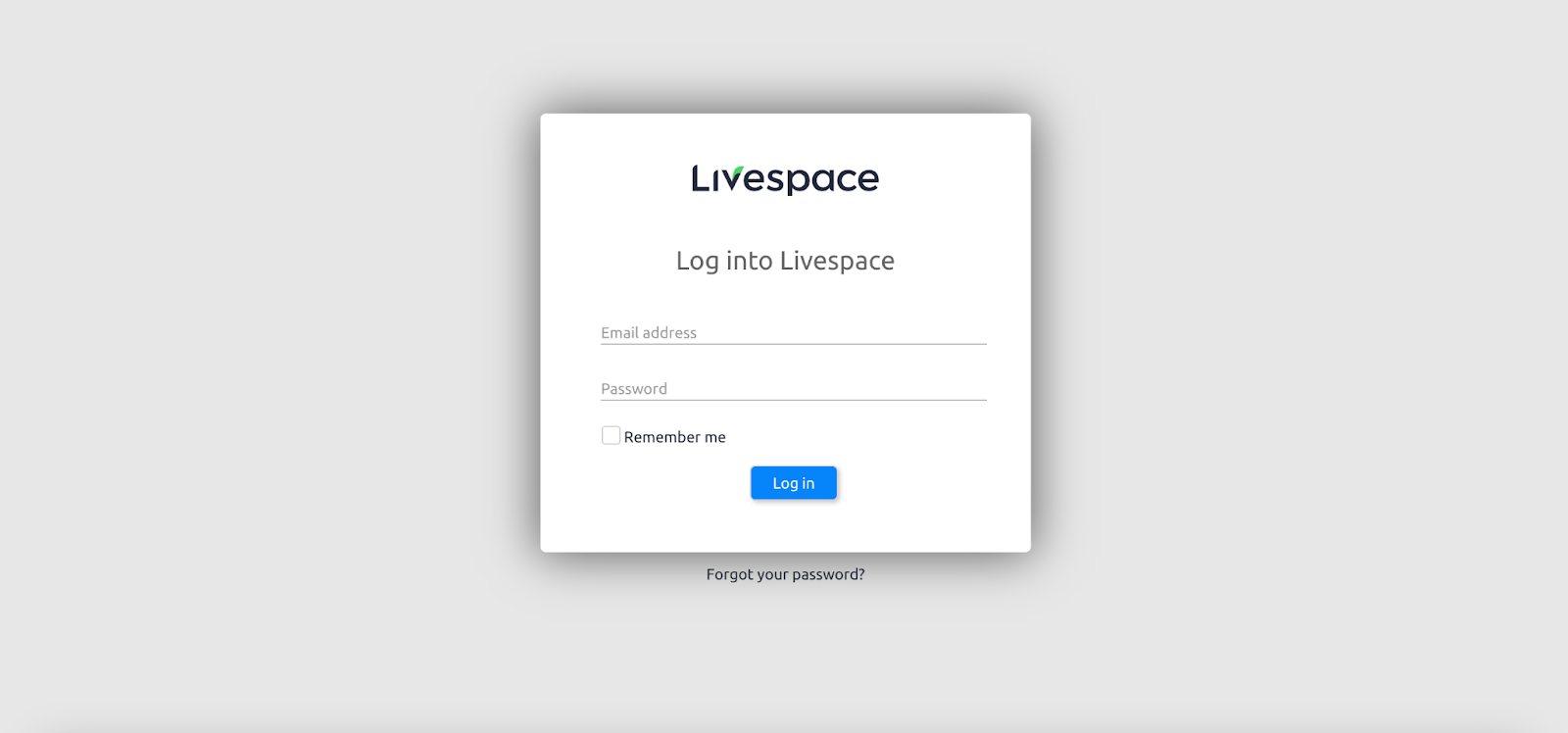1568x733 pixels.
Task: Click the "Log in" text on the button
Action: click(794, 483)
